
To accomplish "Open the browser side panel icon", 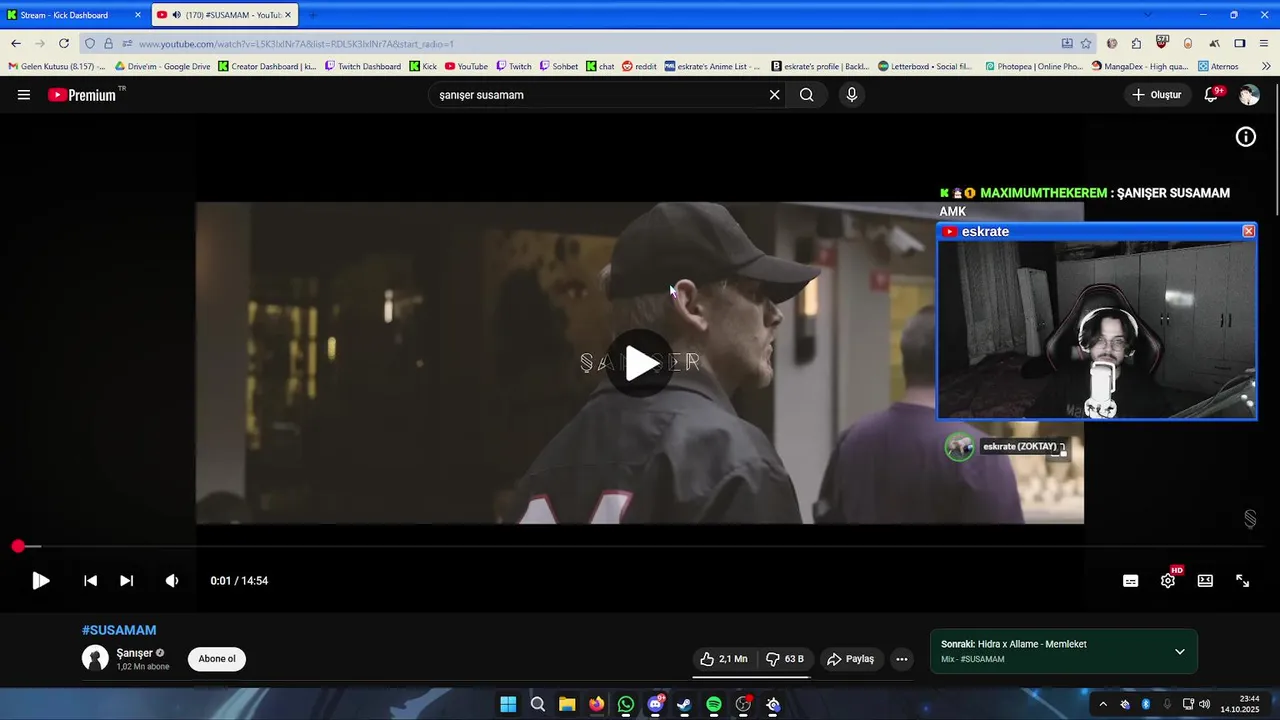I will tap(1239, 44).
